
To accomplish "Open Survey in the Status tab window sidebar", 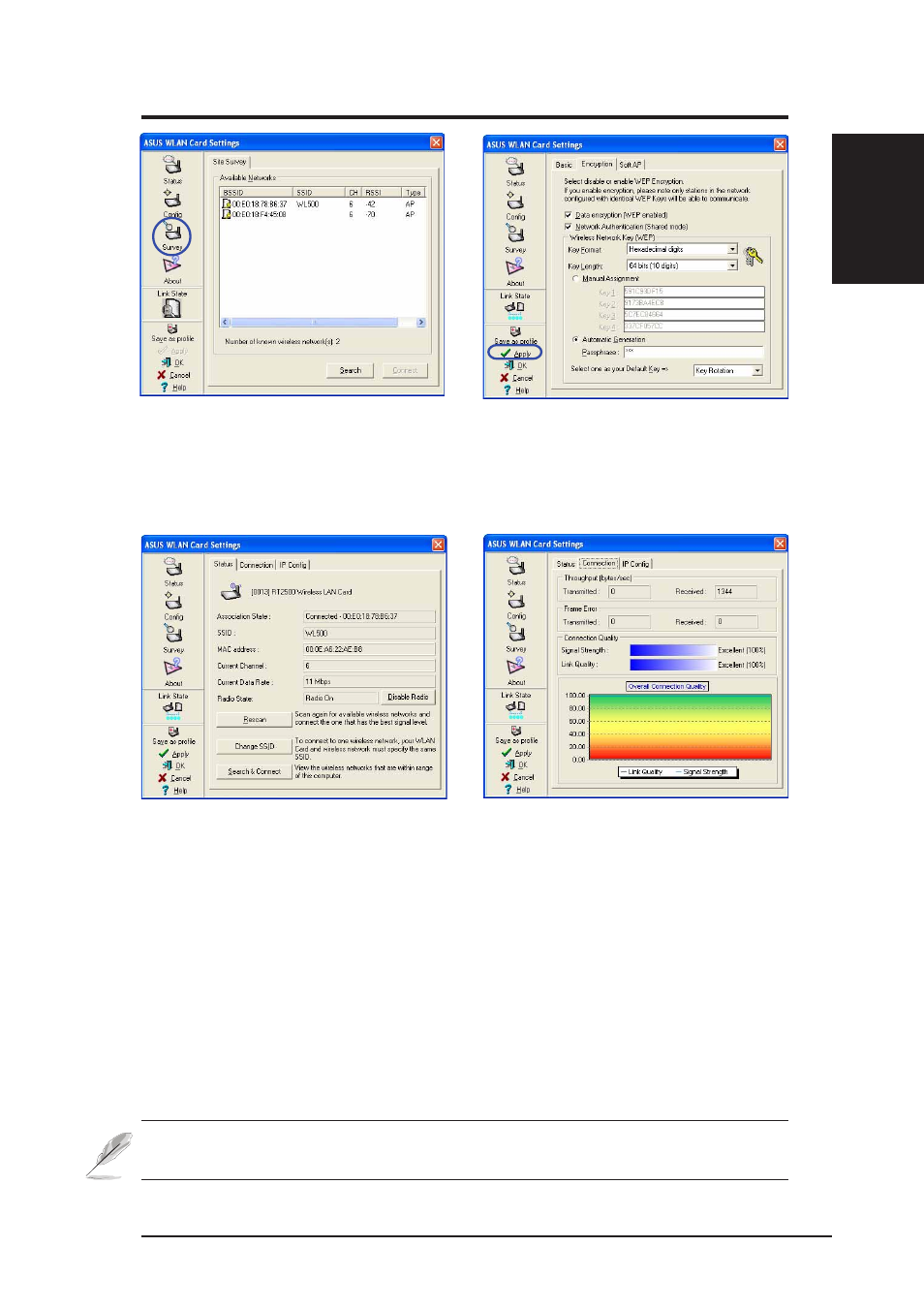I will (x=173, y=639).
